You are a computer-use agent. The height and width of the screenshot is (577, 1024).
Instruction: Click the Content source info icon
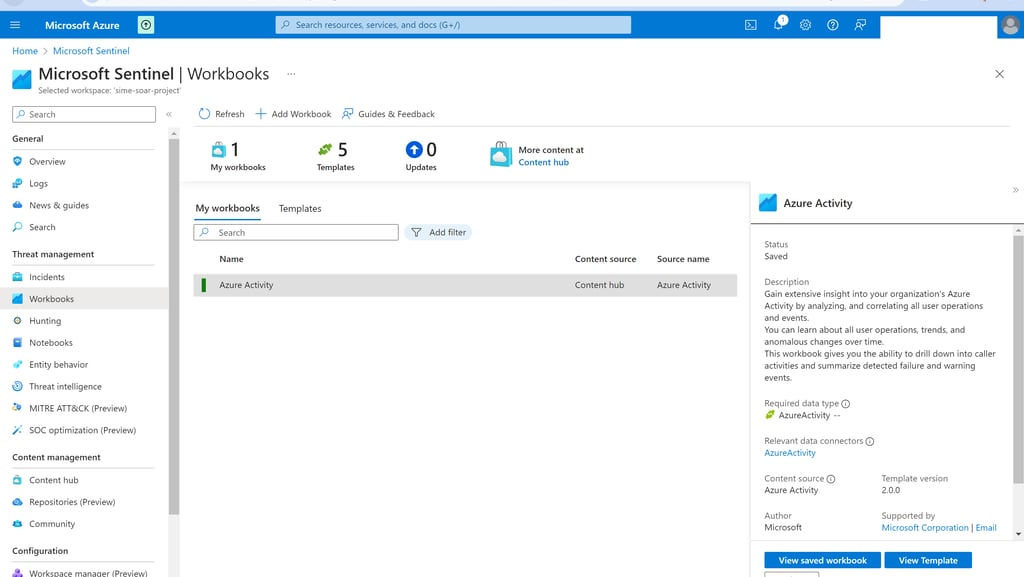[831, 479]
